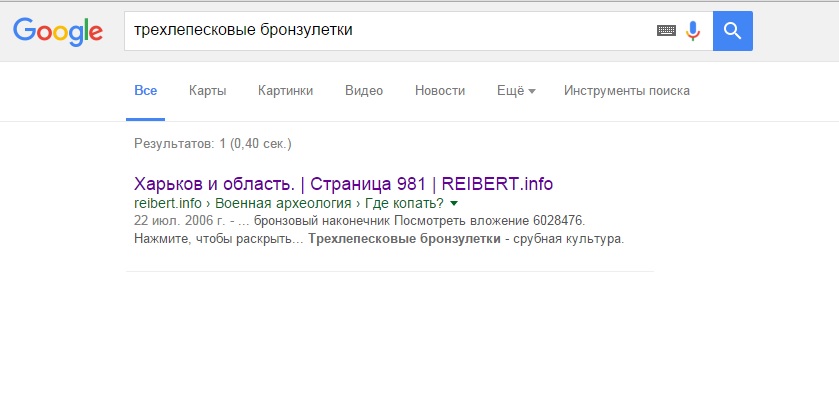Open the on-screen keyboard icon
The width and height of the screenshot is (839, 407).
(x=666, y=30)
